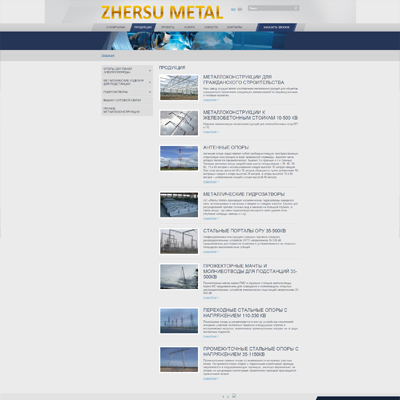Screen dimensions: 400x400
Task: Expand Металлические изделия для подстанций arrow
Action: pos(150,82)
